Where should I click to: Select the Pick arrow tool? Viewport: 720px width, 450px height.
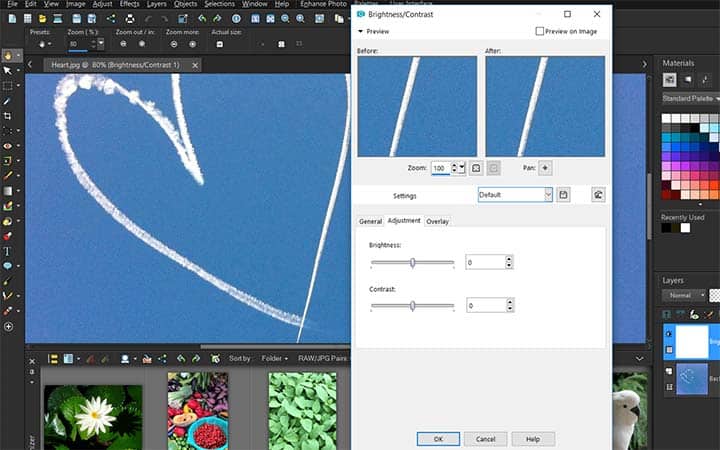[8, 71]
